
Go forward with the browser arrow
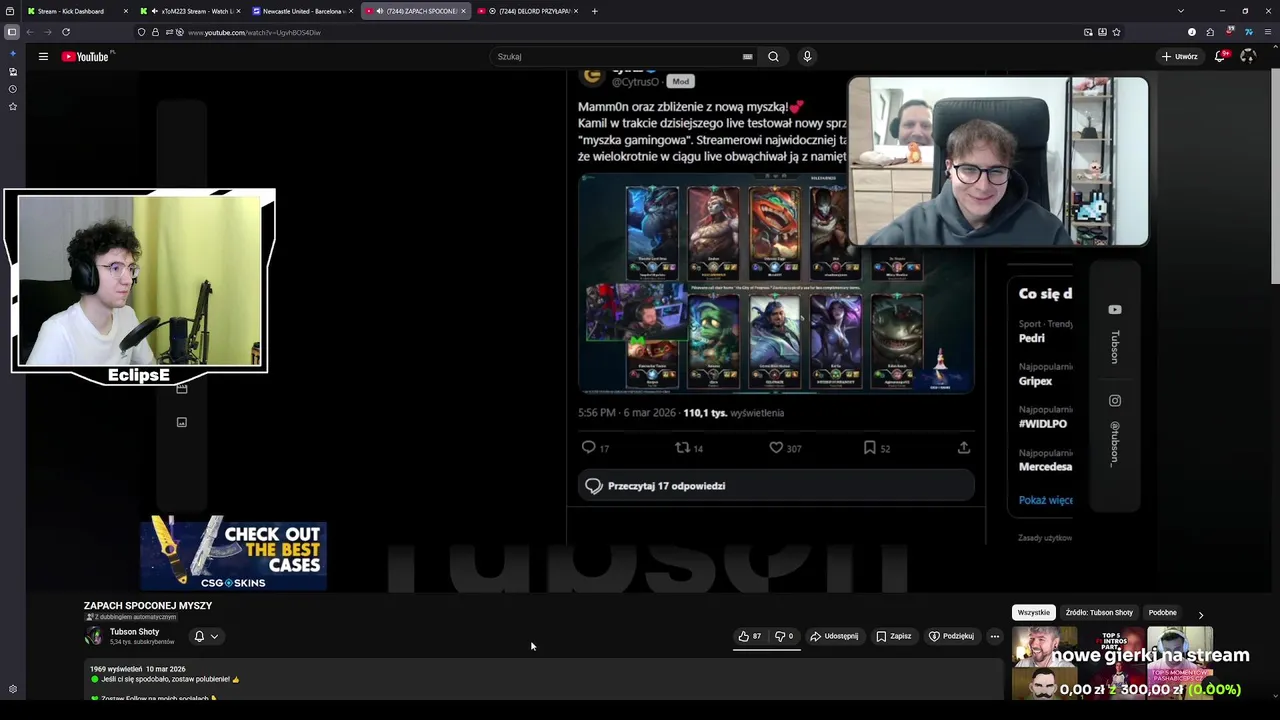(x=47, y=32)
